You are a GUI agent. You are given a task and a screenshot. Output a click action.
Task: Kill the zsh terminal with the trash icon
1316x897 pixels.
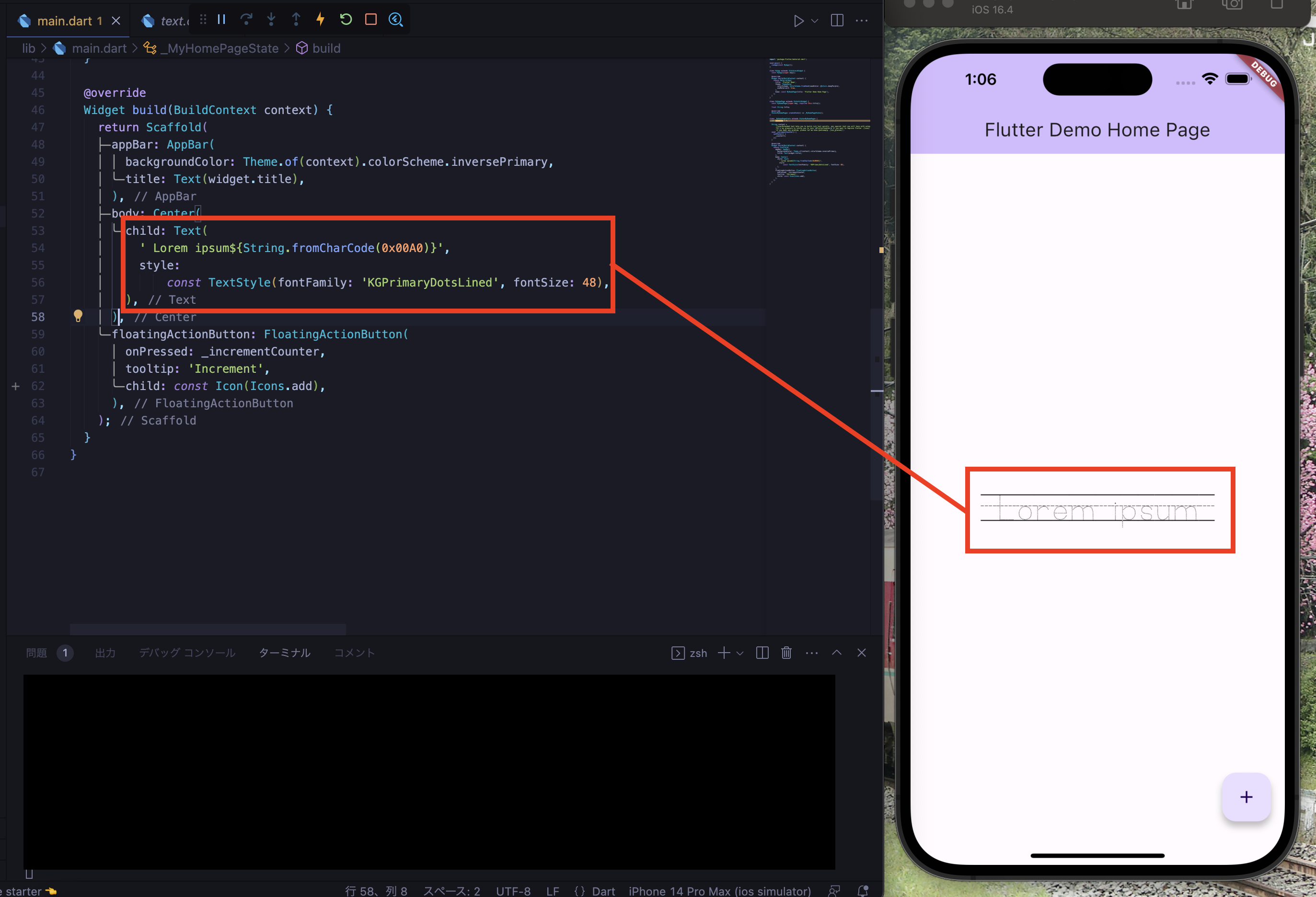click(x=786, y=652)
